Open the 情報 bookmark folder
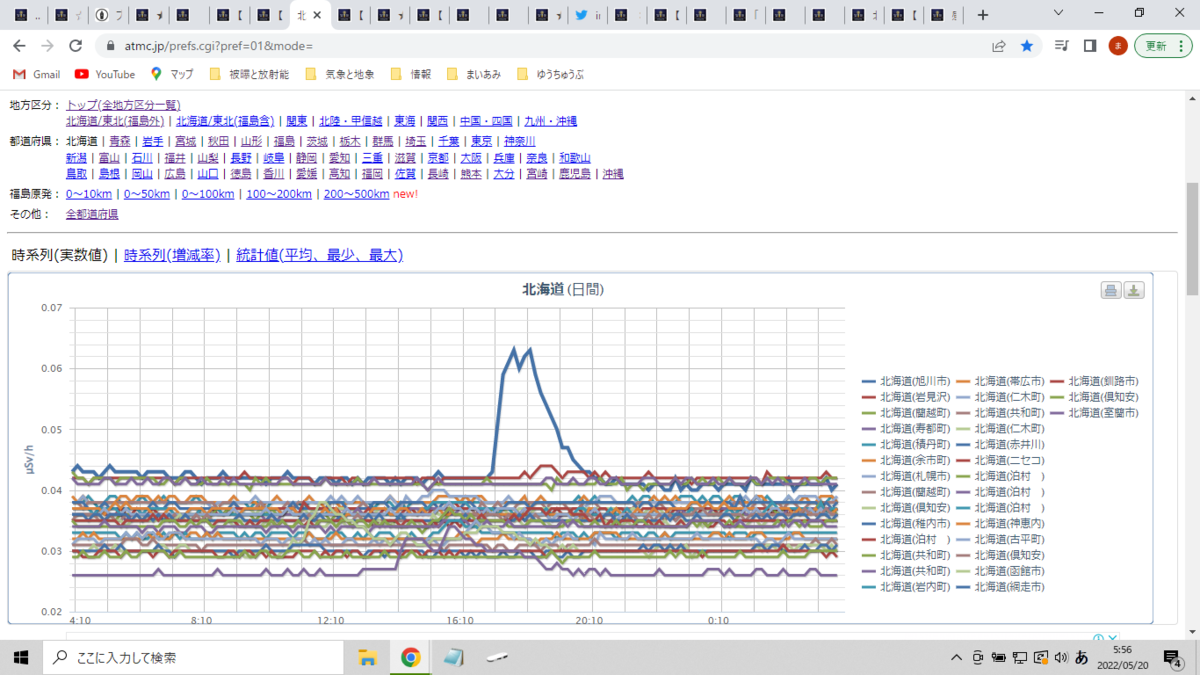 point(411,74)
